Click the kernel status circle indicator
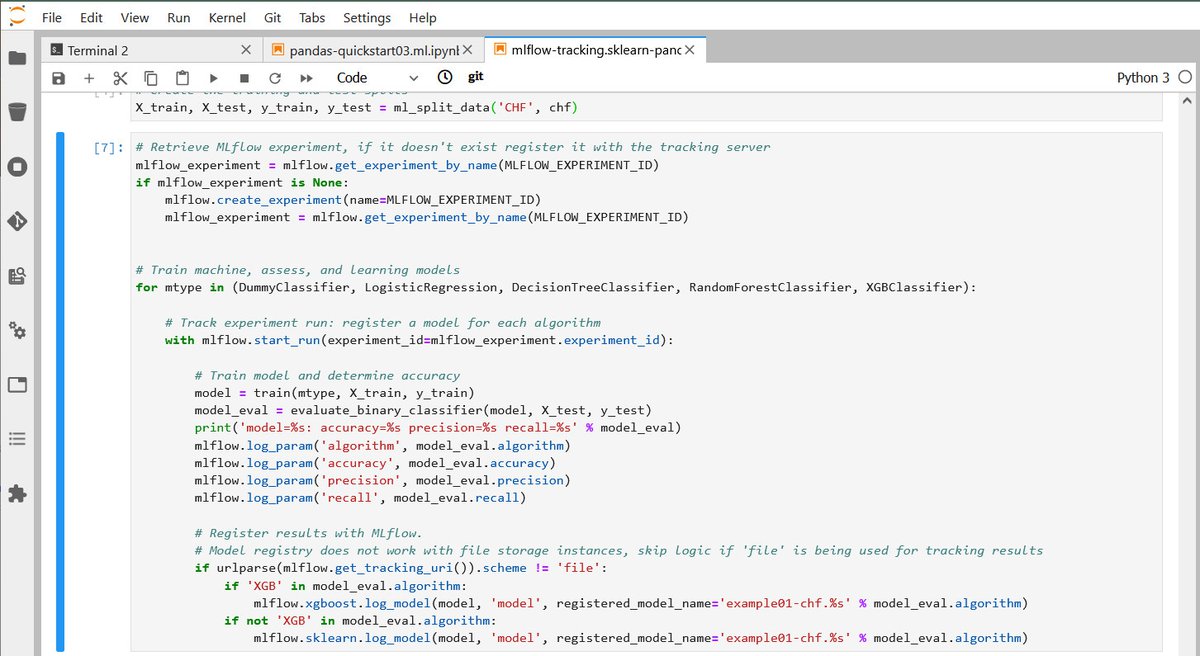Screen dimensions: 1200x656 click(1185, 76)
